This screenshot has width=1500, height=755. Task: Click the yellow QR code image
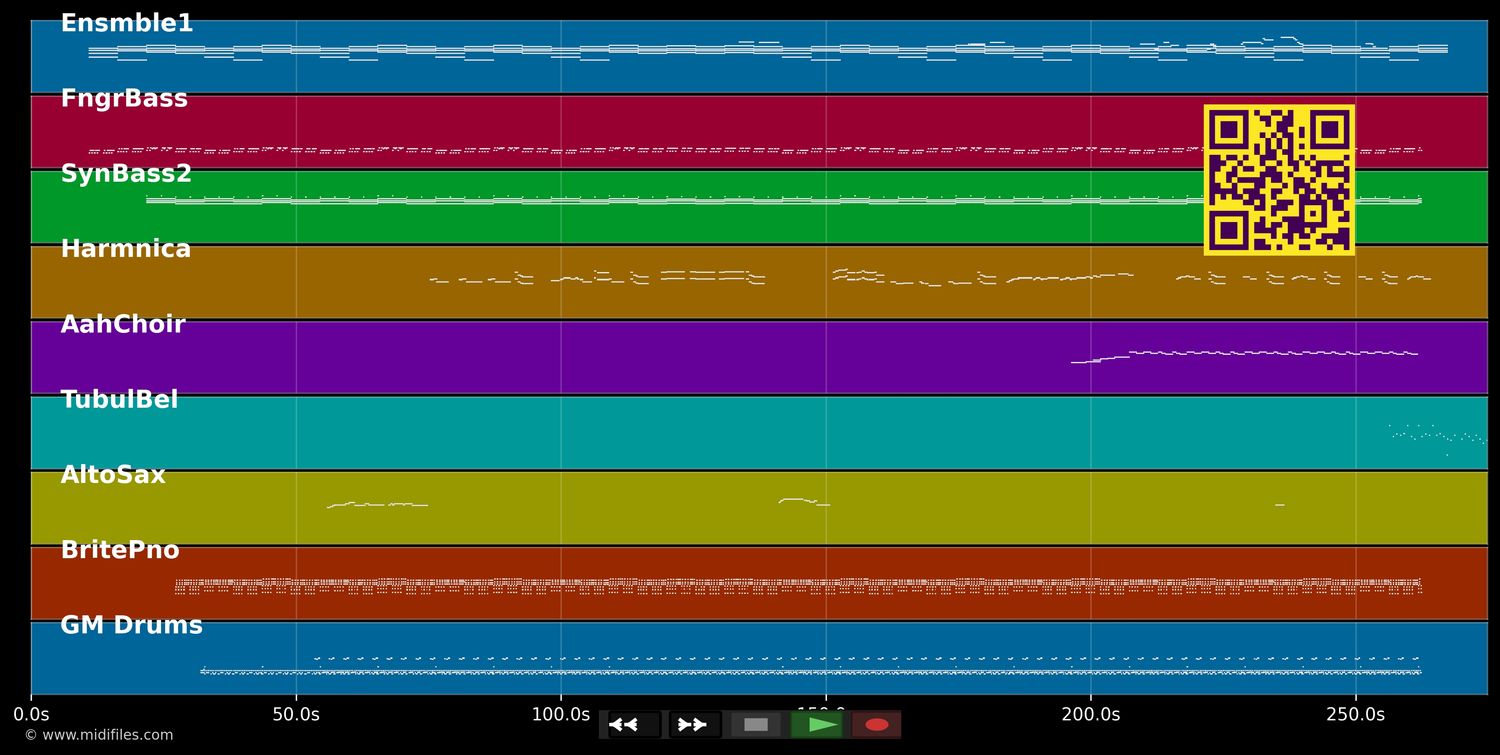[1279, 180]
